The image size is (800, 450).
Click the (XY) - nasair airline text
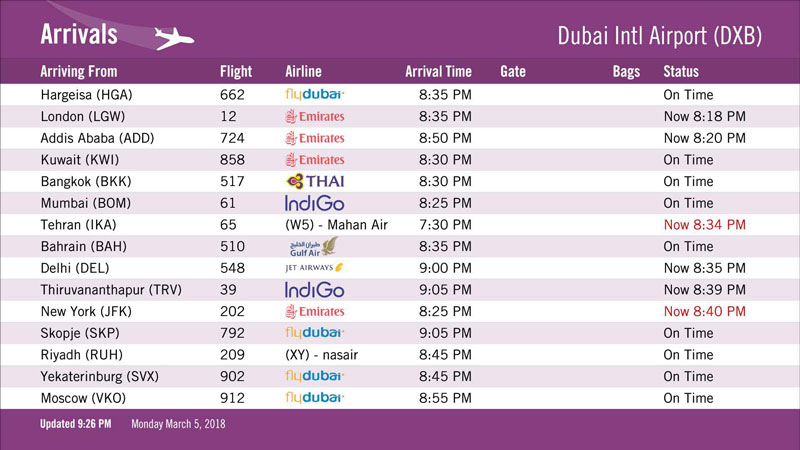click(321, 355)
